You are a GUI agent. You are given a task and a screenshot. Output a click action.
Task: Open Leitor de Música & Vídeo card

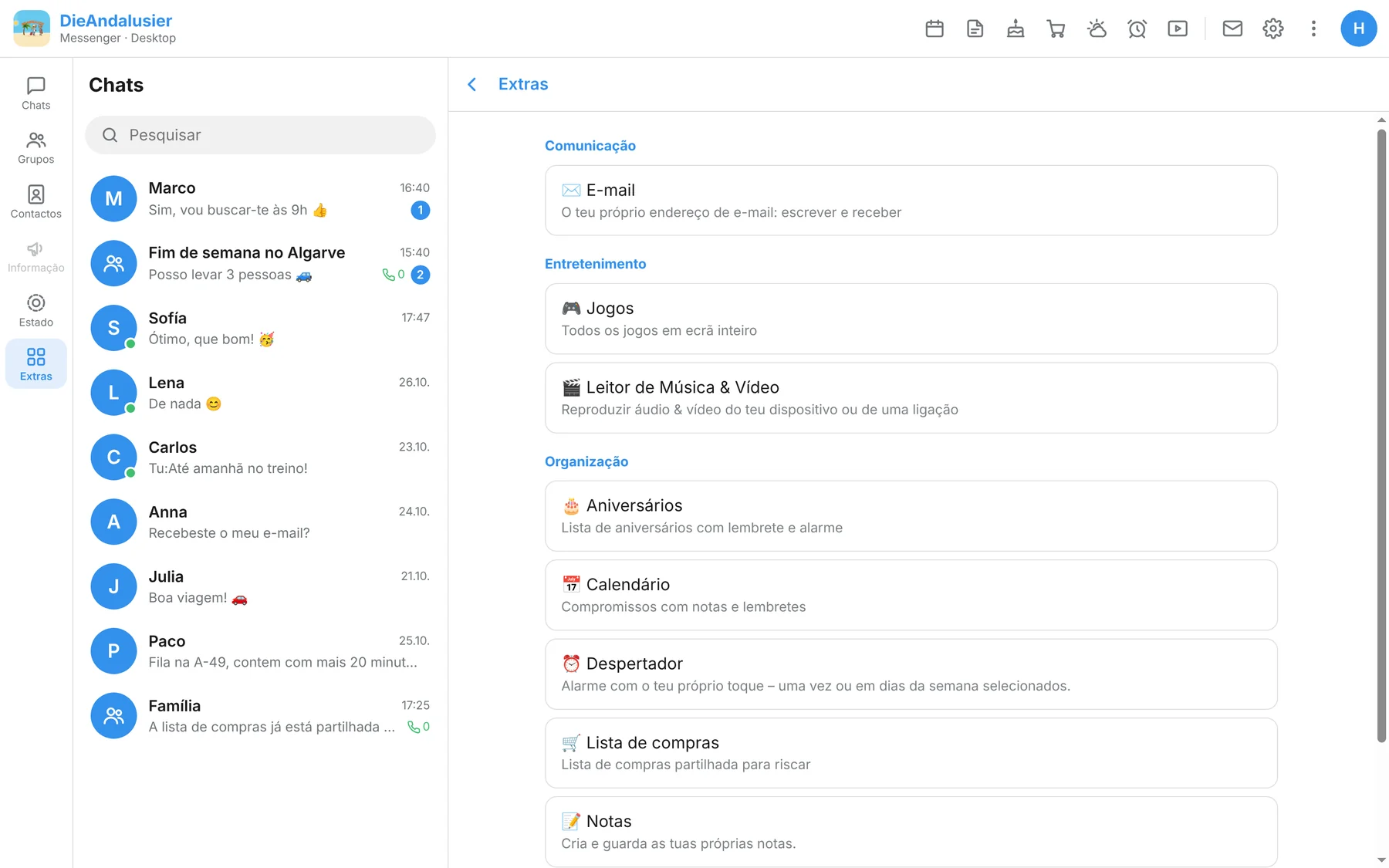[911, 398]
